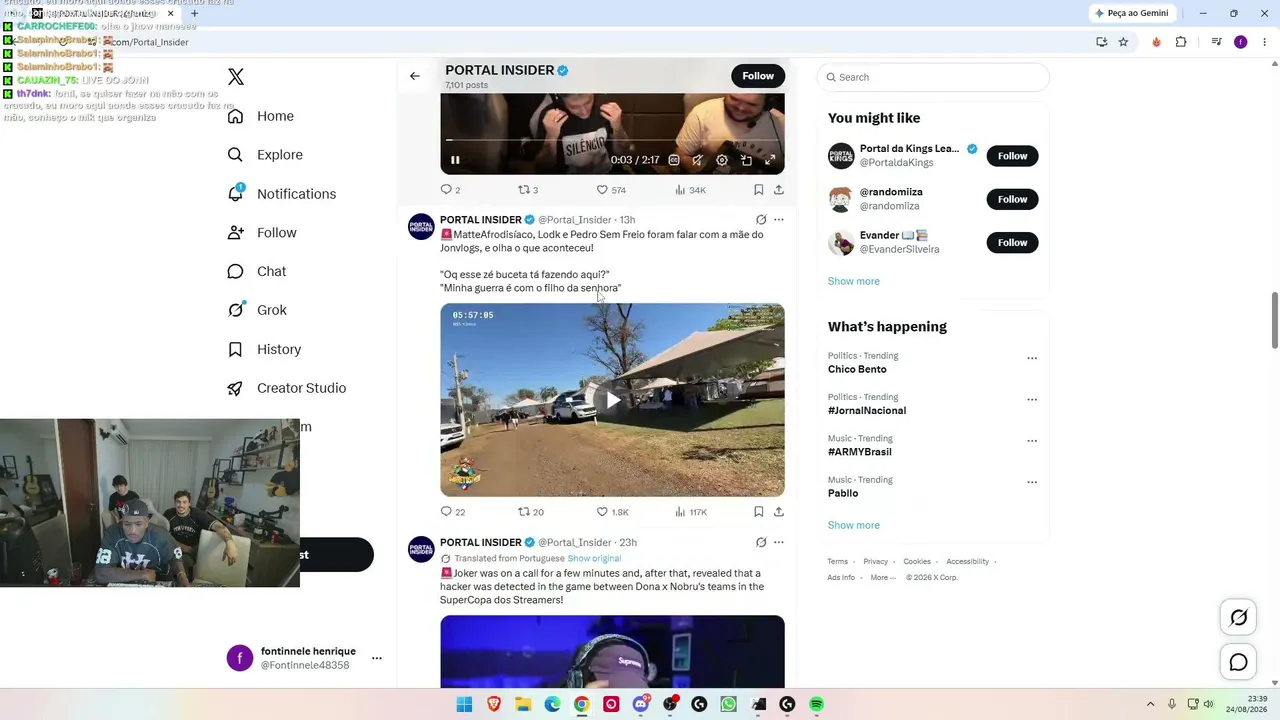Open Creator Studio in the sidebar
1280x720 pixels.
point(286,388)
